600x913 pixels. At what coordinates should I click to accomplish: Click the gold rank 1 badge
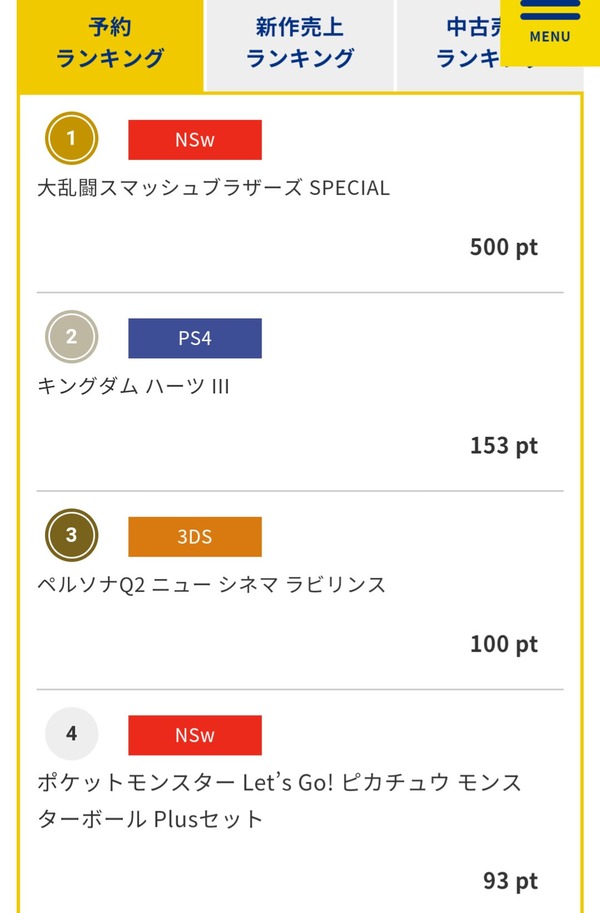pos(71,139)
